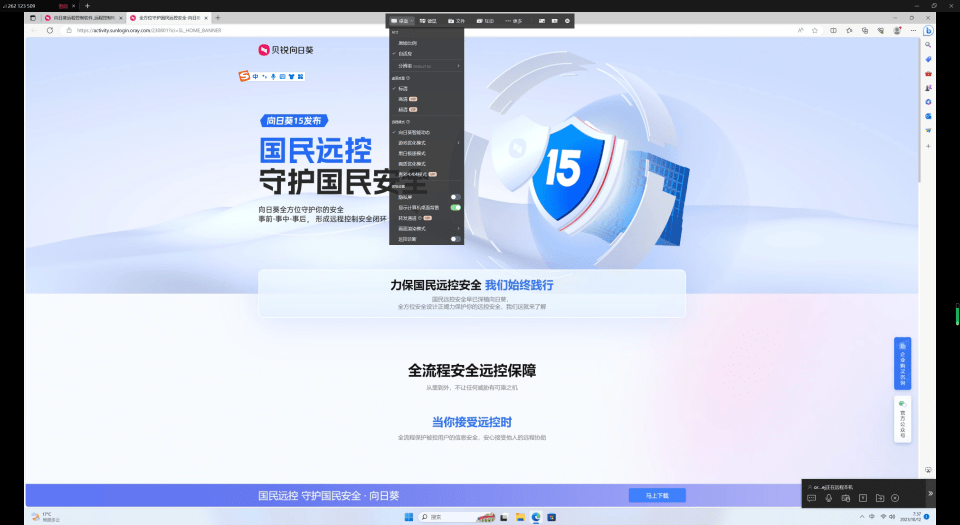Click the Windows Start button
The image size is (960, 525).
pyautogui.click(x=408, y=517)
